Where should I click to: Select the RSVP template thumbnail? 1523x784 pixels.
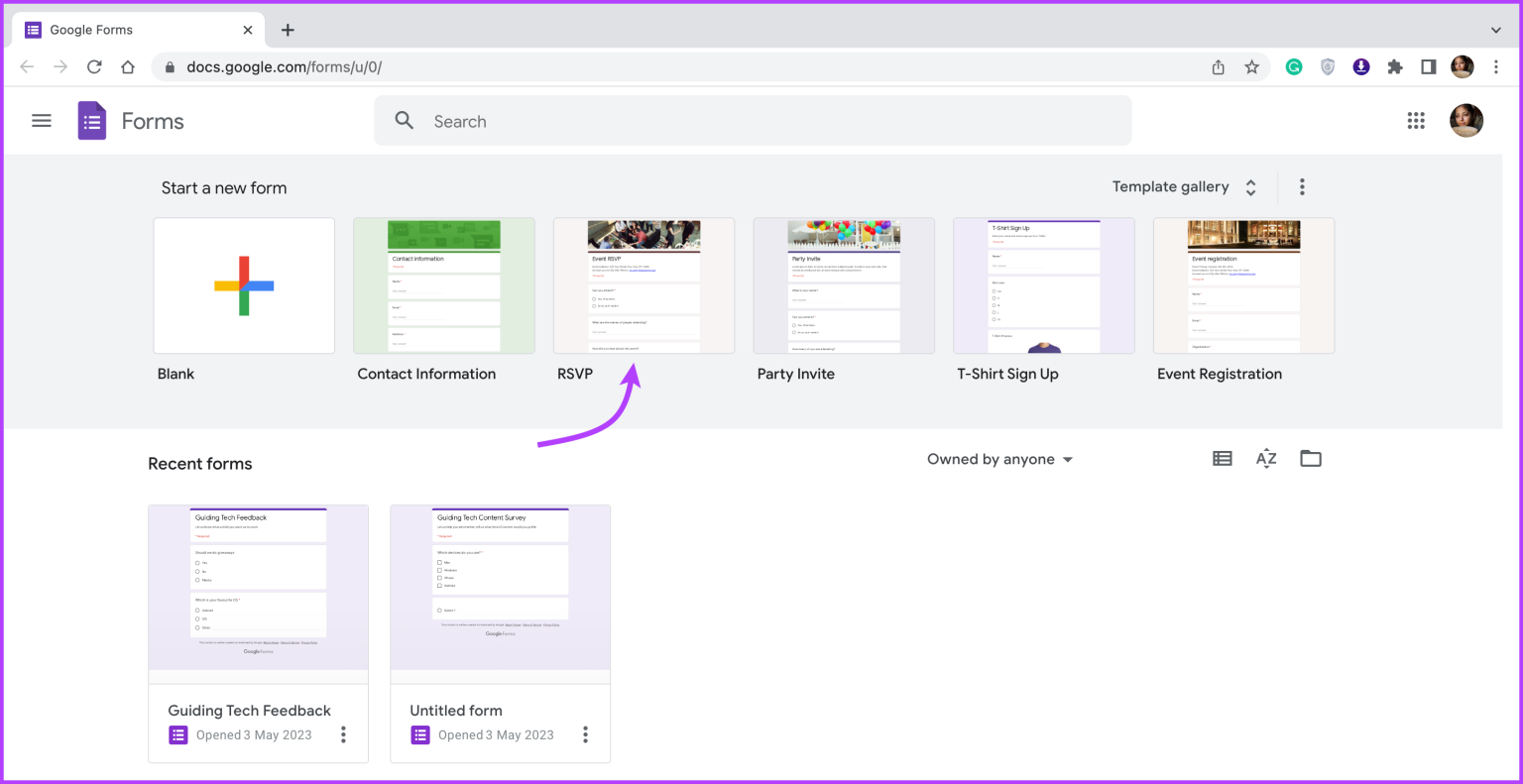pyautogui.click(x=644, y=285)
